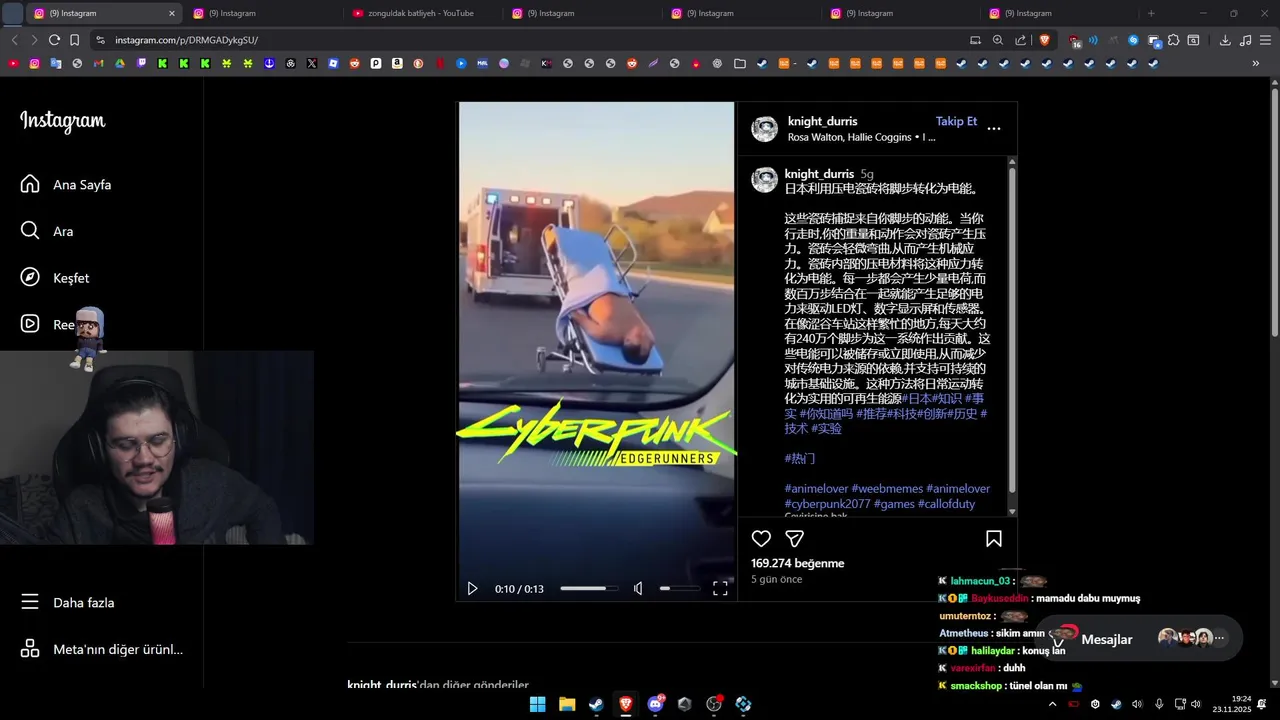
Task: Open a new browser tab
Action: (1151, 13)
